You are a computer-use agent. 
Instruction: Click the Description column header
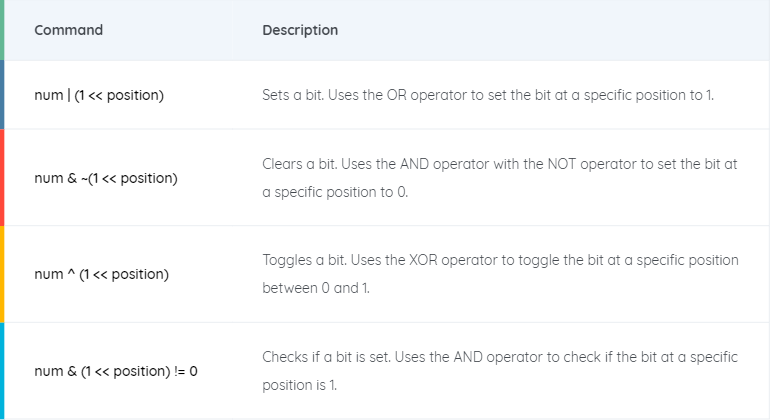[x=300, y=30]
